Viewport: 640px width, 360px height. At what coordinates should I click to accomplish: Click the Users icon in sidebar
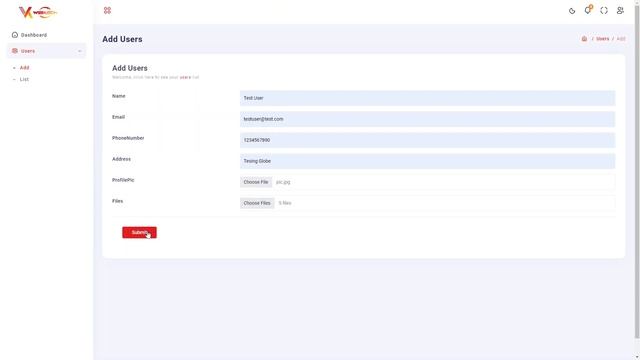15,51
